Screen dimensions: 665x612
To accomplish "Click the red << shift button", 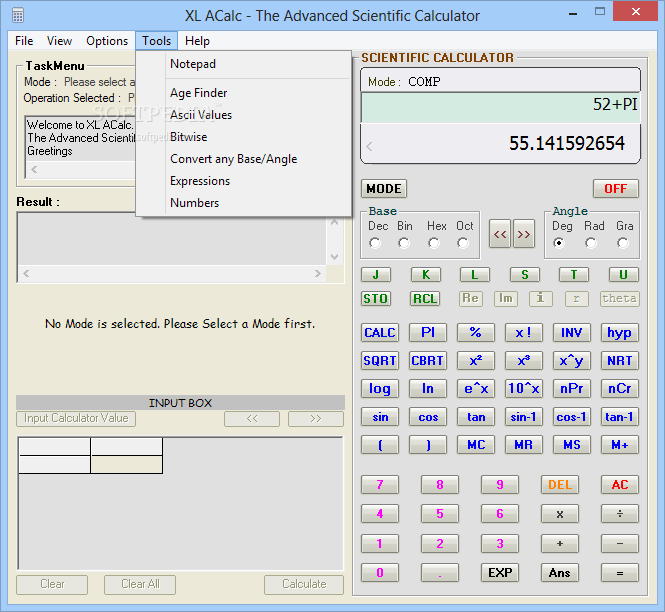I will 500,234.
